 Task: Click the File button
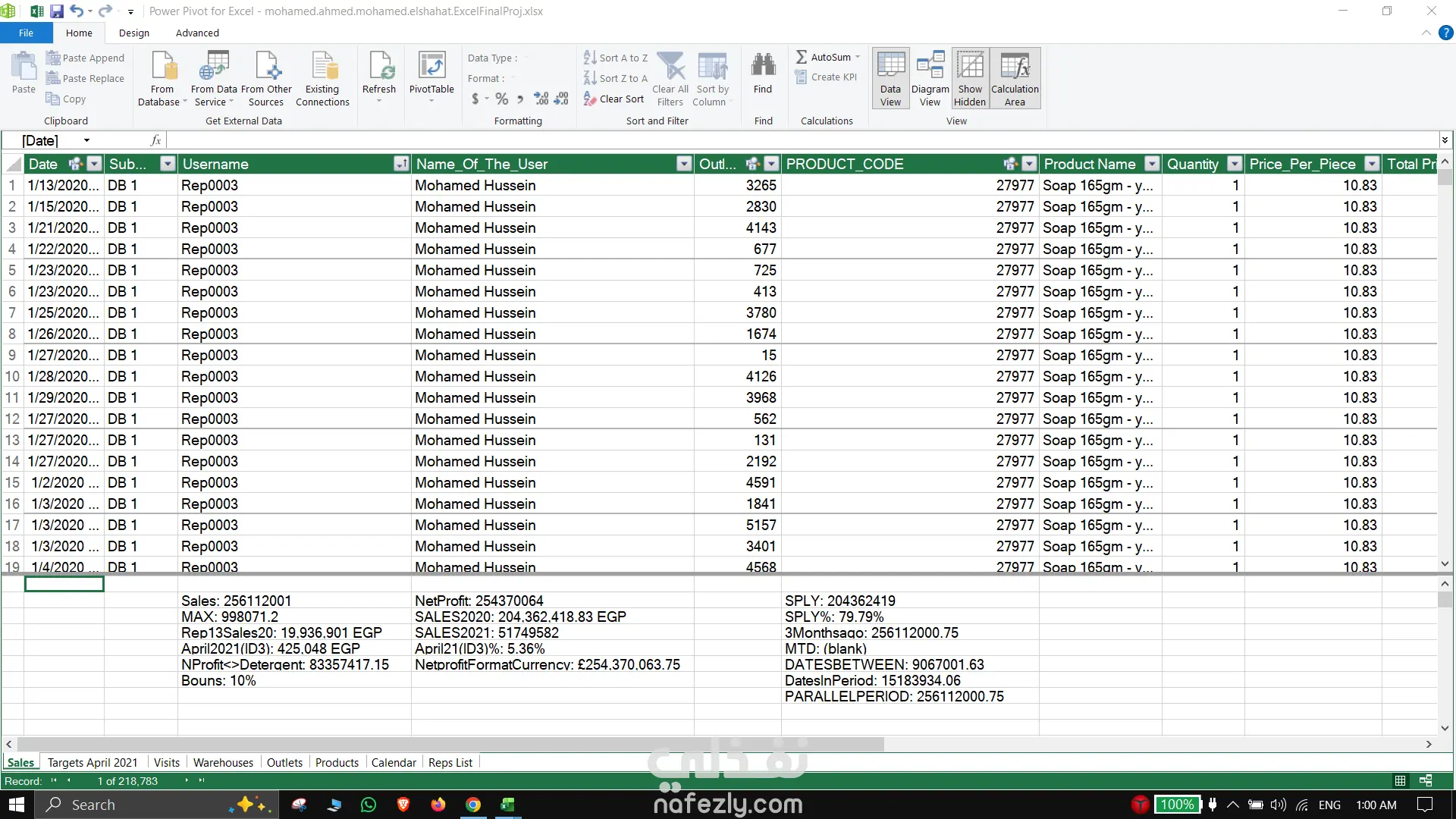[26, 33]
